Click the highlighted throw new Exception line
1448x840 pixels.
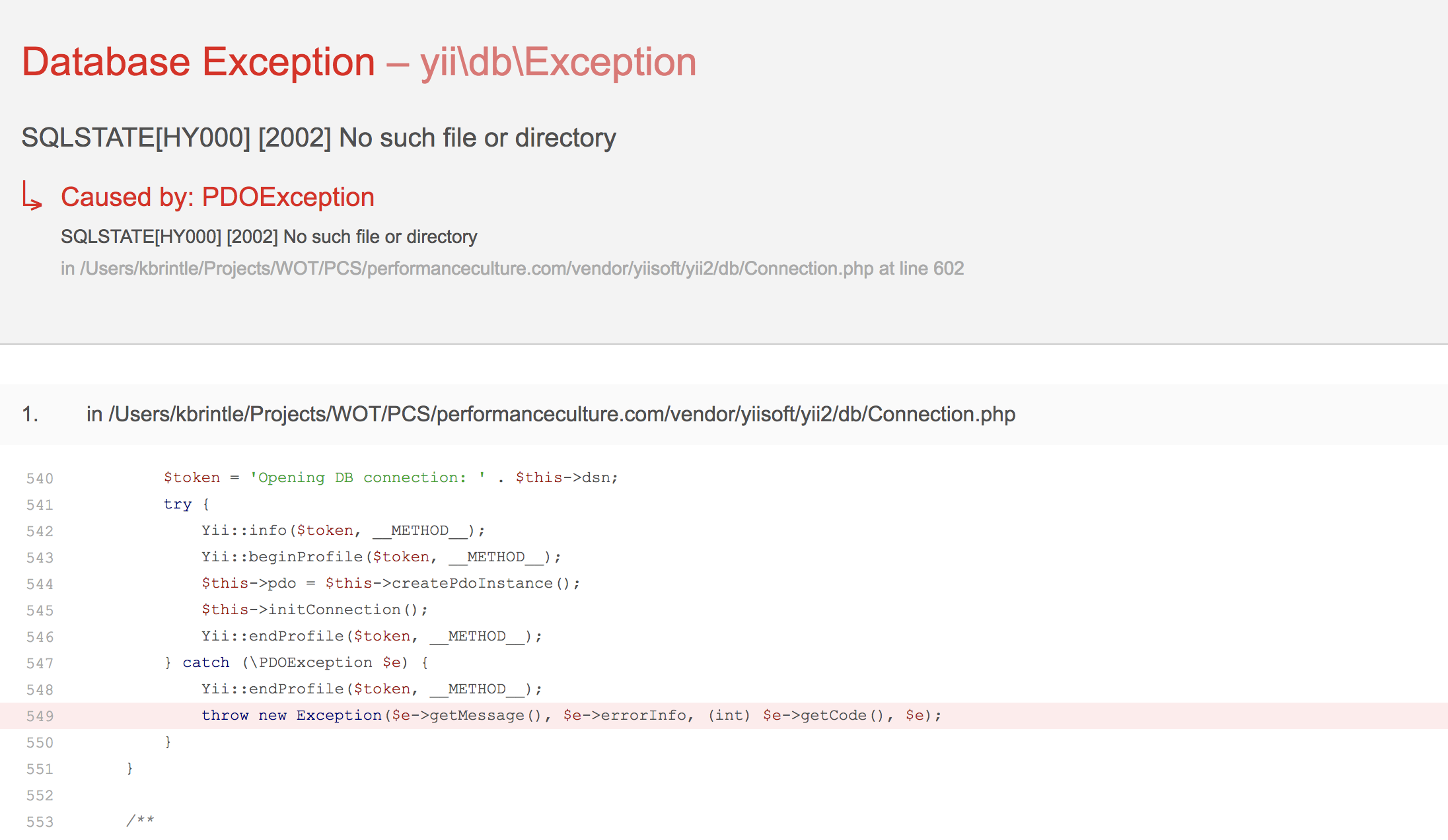pyautogui.click(x=724, y=716)
